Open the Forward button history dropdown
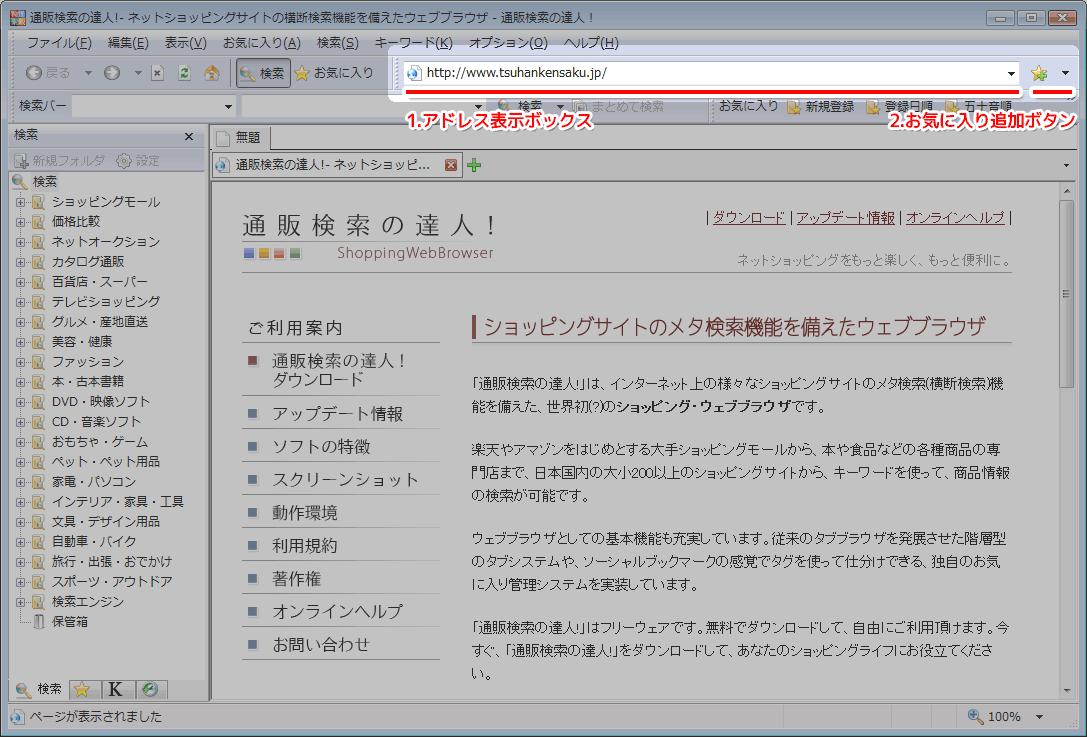The image size is (1087, 737). coord(138,73)
